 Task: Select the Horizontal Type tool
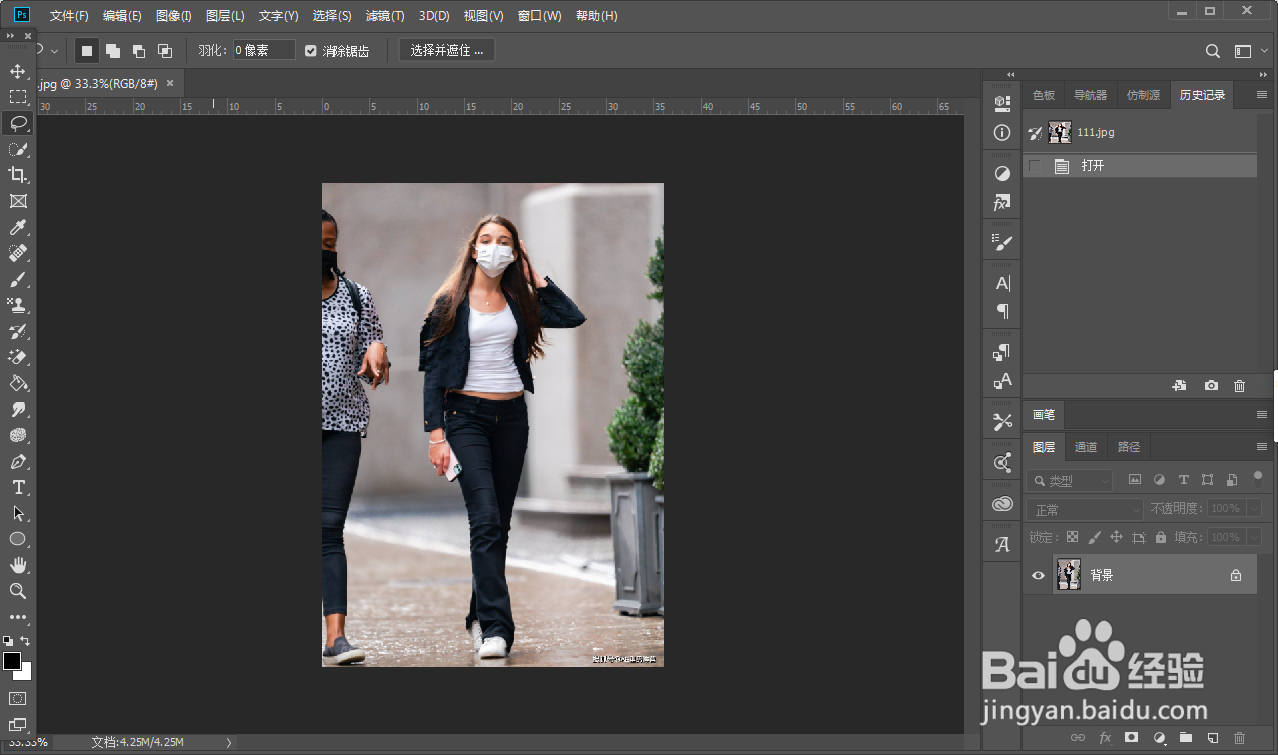pos(18,487)
